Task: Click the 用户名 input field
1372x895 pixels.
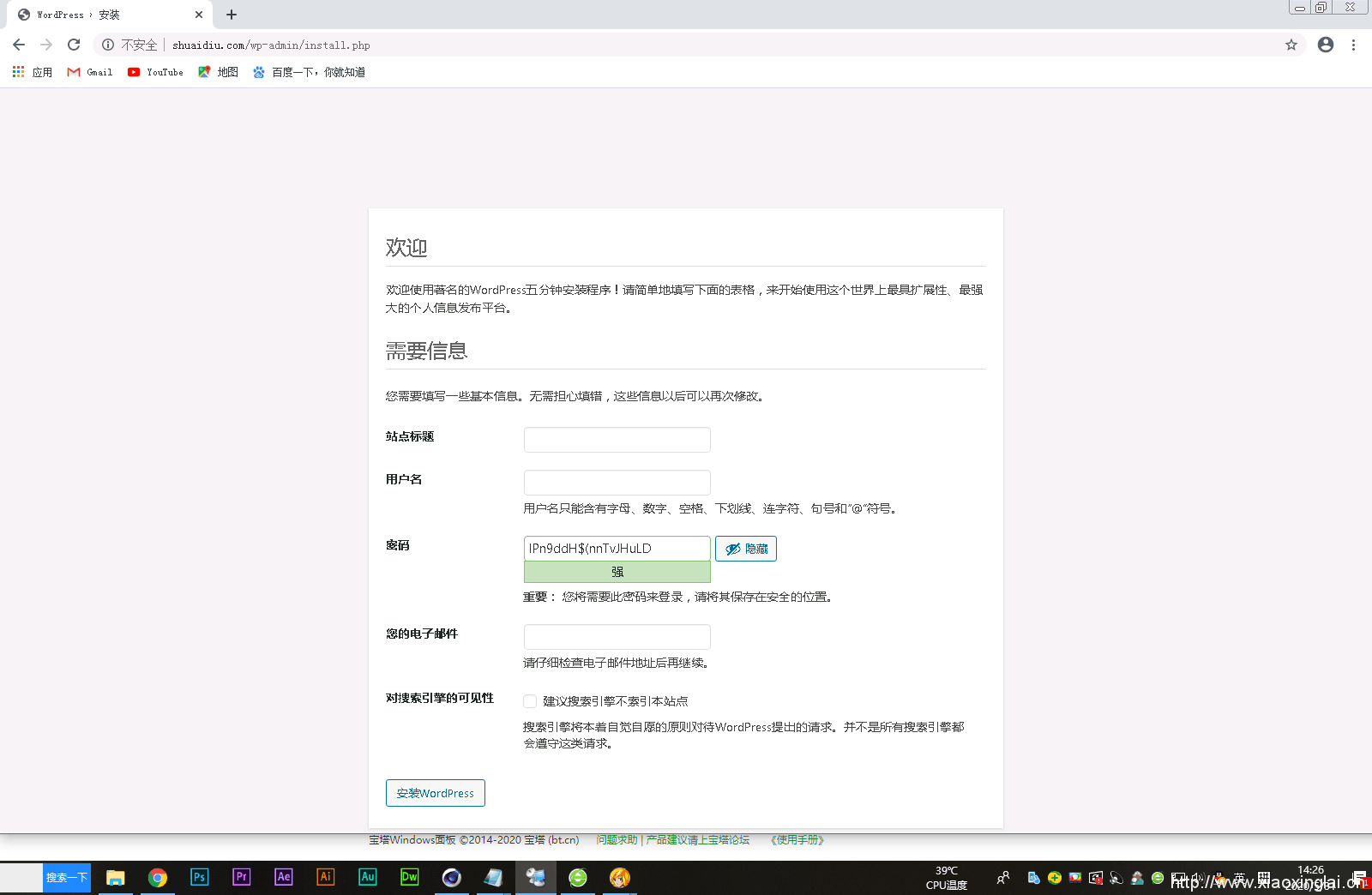Action: coord(617,483)
